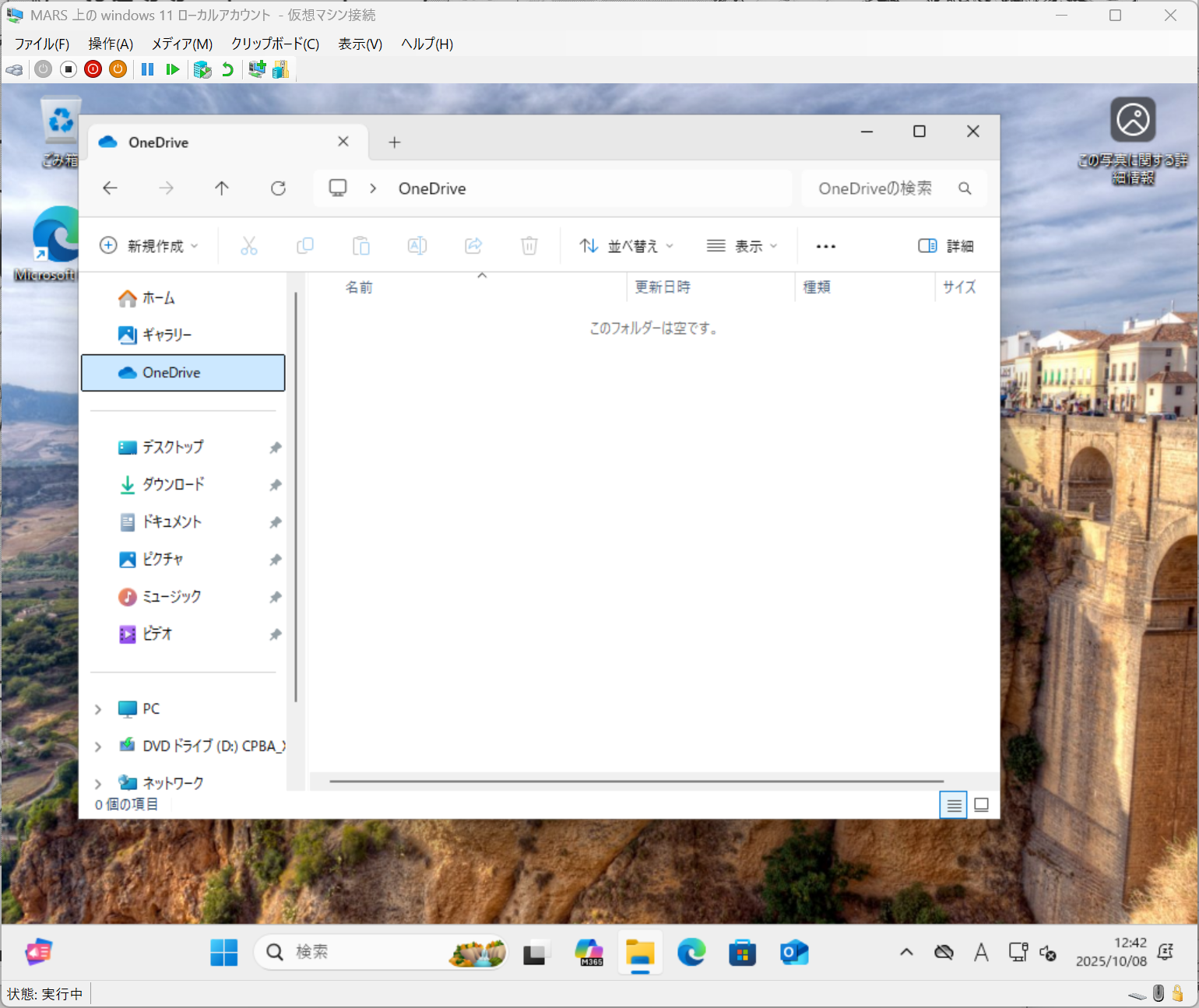Image resolution: width=1199 pixels, height=1008 pixels.
Task: Click the green Revert arrow icon
Action: (227, 69)
